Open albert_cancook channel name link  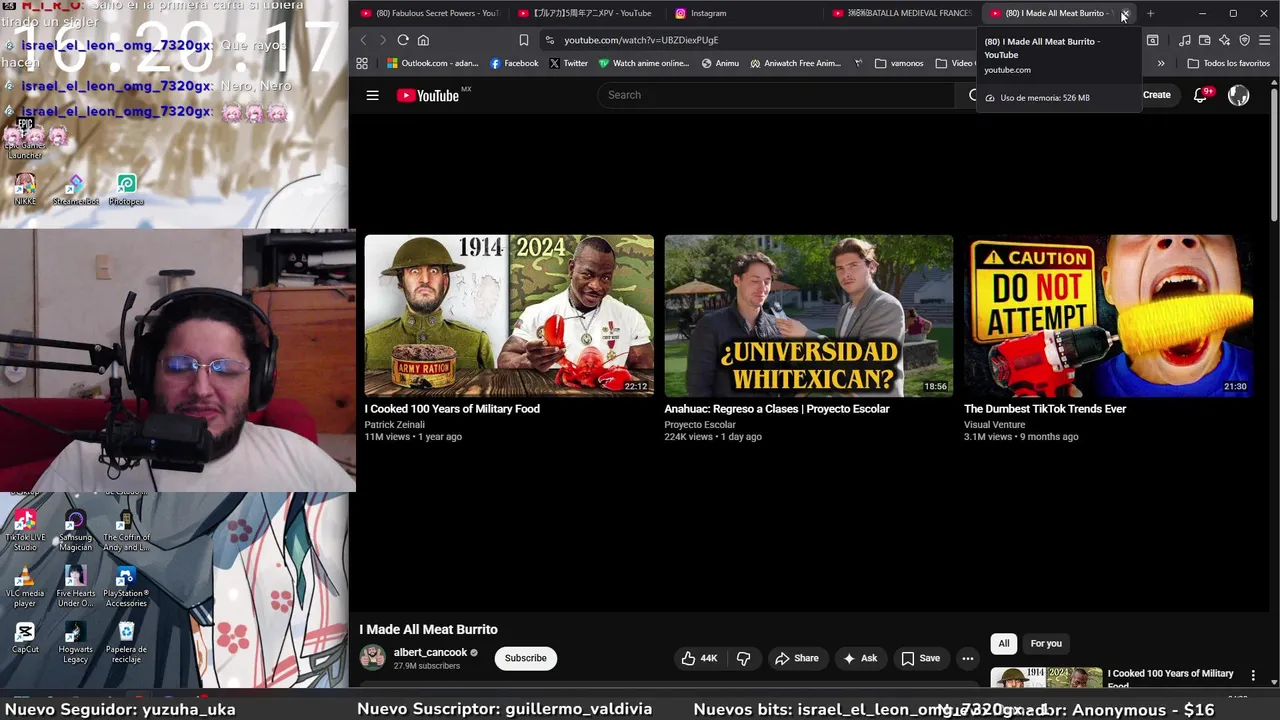[430, 652]
